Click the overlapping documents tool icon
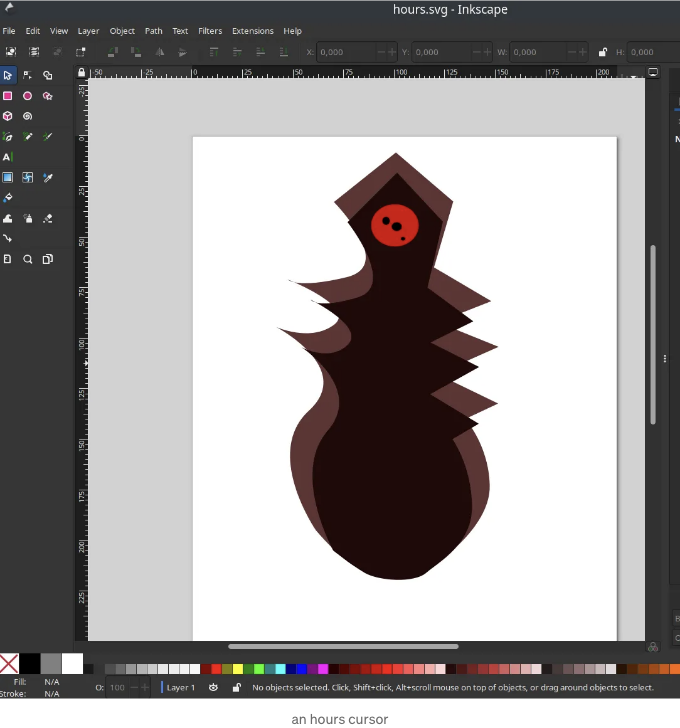The width and height of the screenshot is (680, 728). click(47, 259)
